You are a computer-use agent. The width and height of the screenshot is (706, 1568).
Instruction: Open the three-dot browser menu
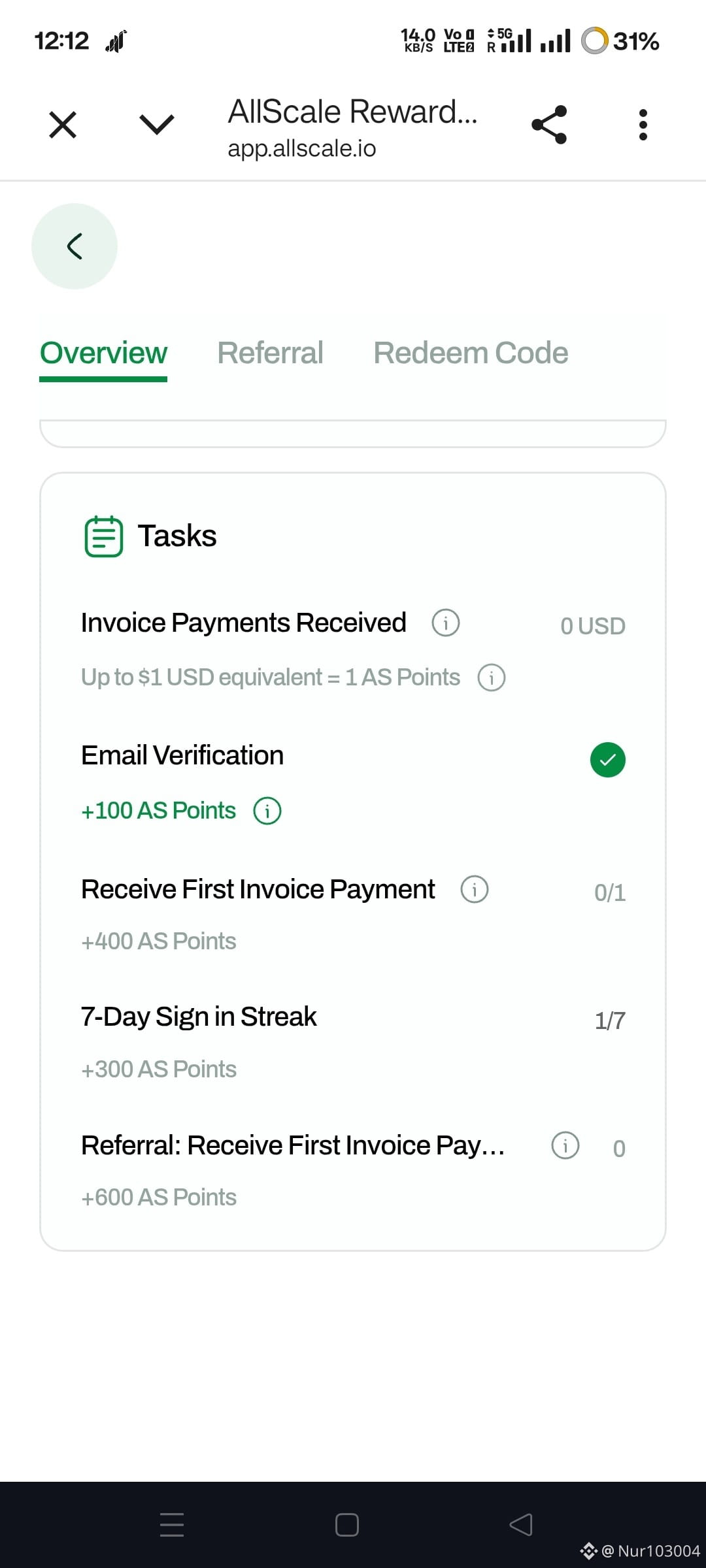(643, 124)
